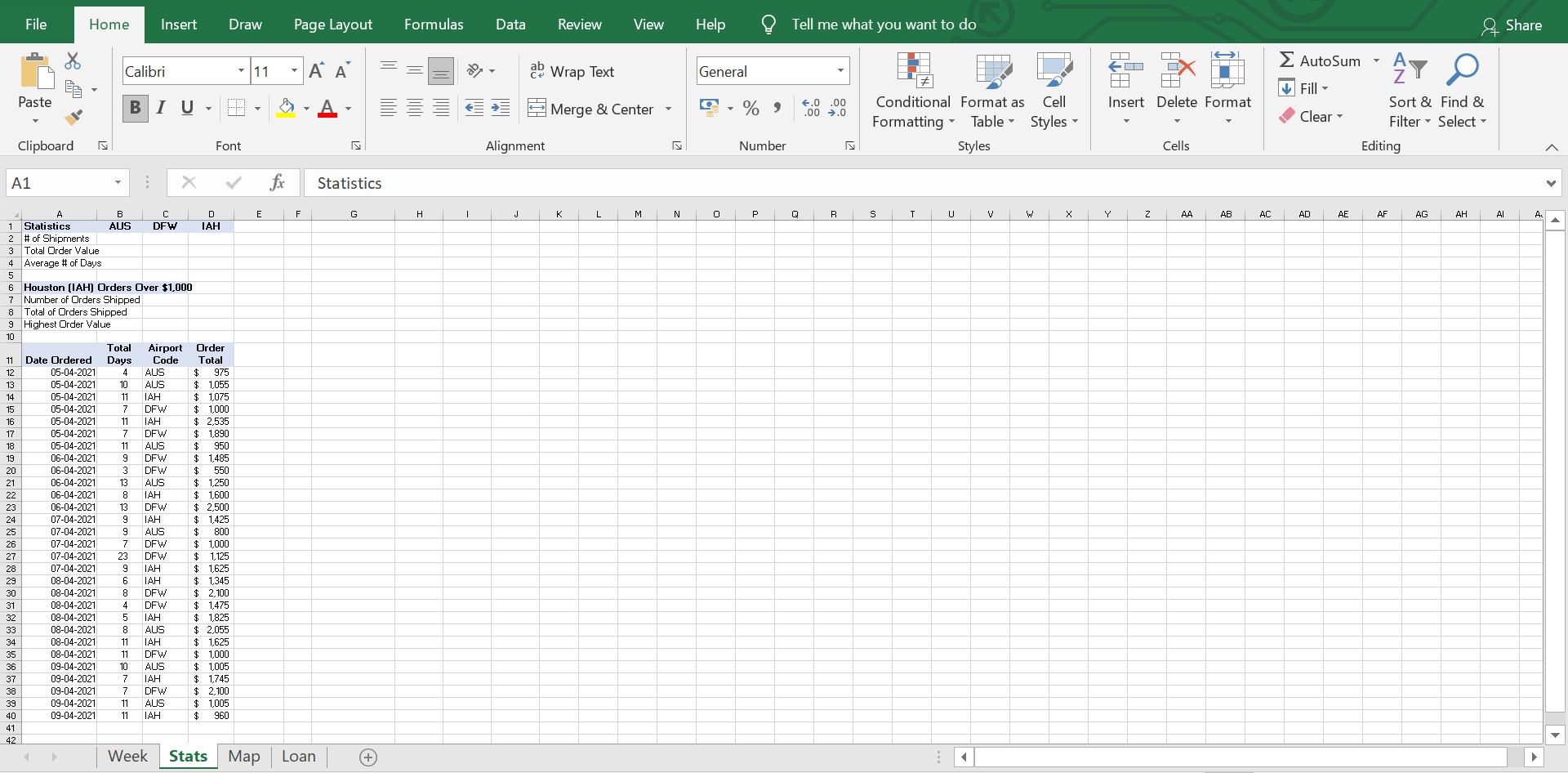The width and height of the screenshot is (1568, 773).
Task: Open the Number format dialog launcher
Action: 850,145
